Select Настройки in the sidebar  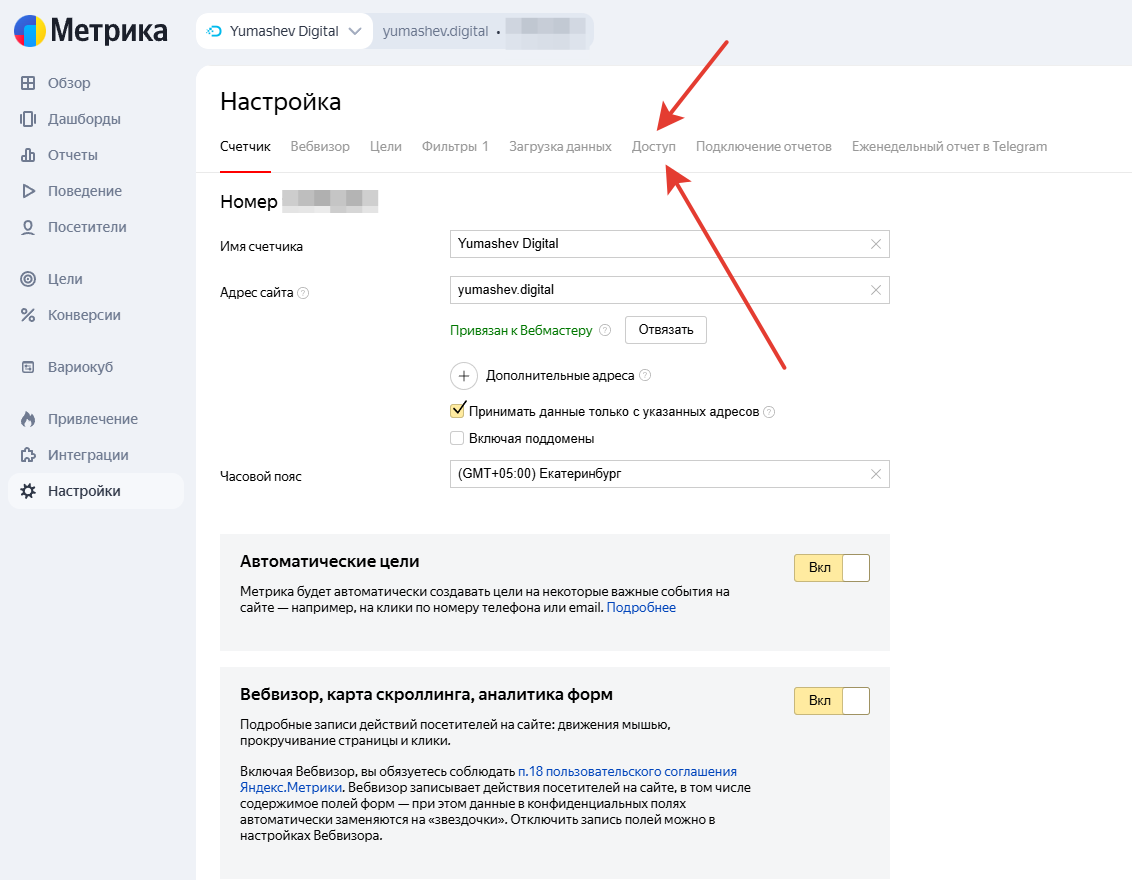(x=96, y=492)
